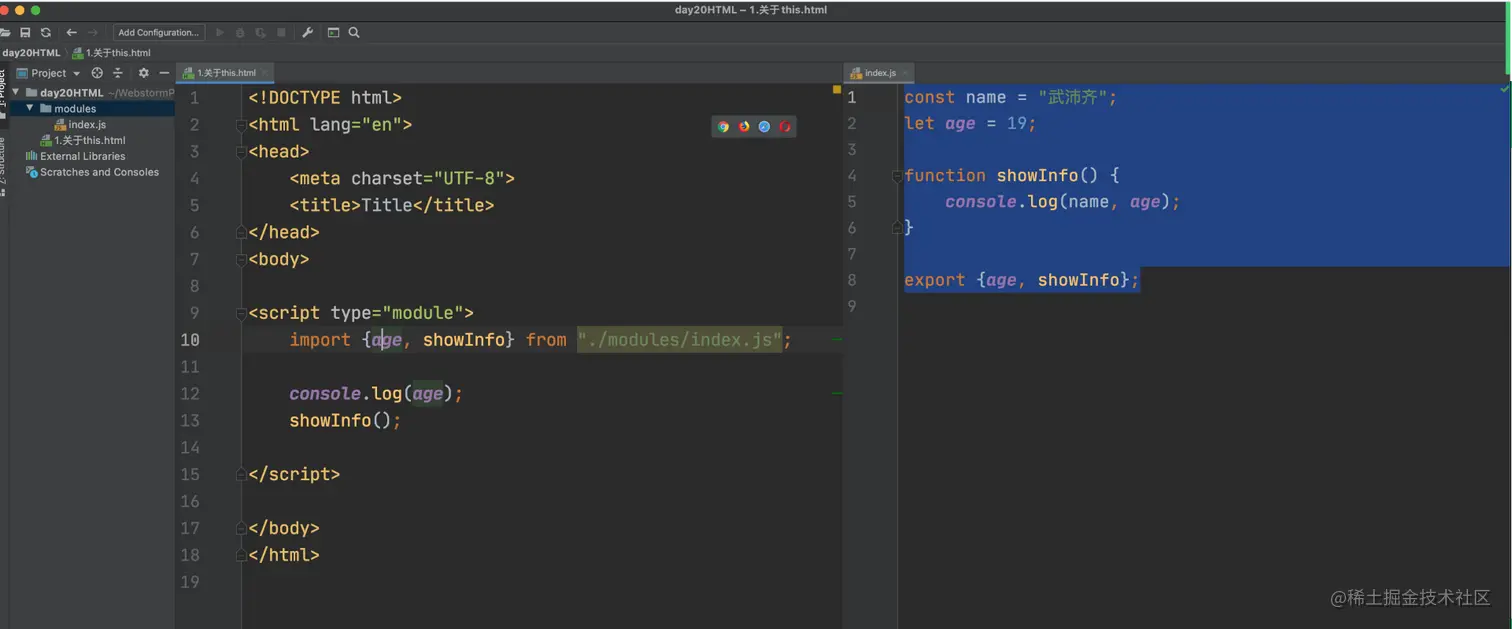
Task: Collapse the day20HTML root folder arrow
Action: [16, 92]
